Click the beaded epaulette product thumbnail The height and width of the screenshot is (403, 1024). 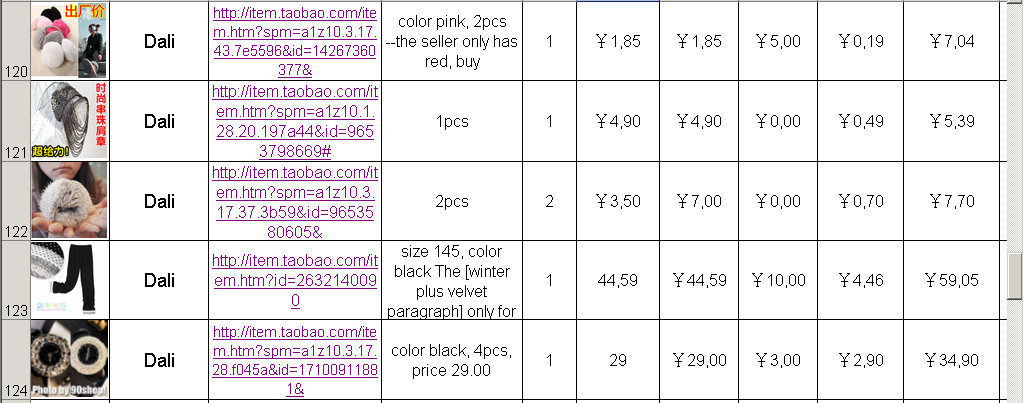69,121
